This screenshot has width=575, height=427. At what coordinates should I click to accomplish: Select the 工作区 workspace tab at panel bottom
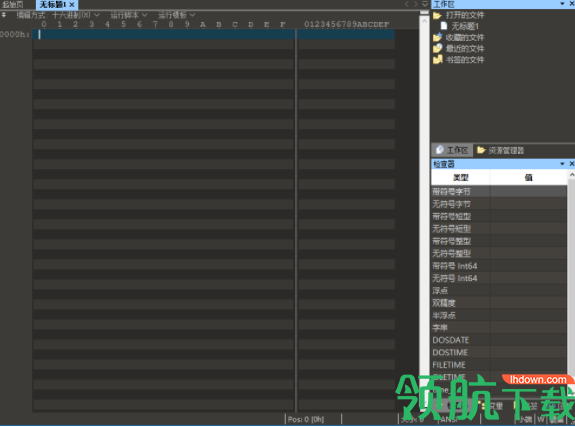(x=452, y=150)
